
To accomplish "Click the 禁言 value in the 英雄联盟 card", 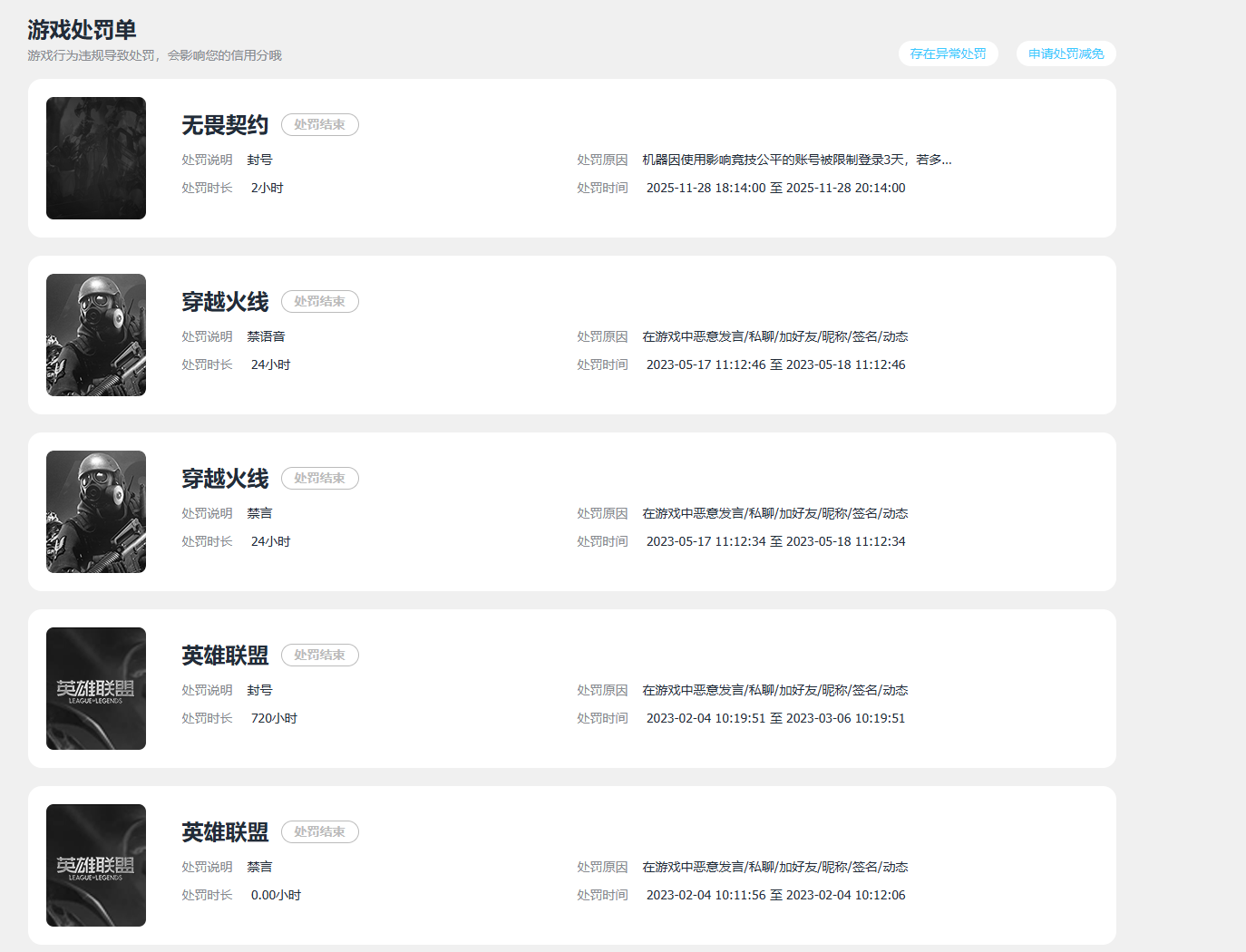I will click(x=259, y=867).
